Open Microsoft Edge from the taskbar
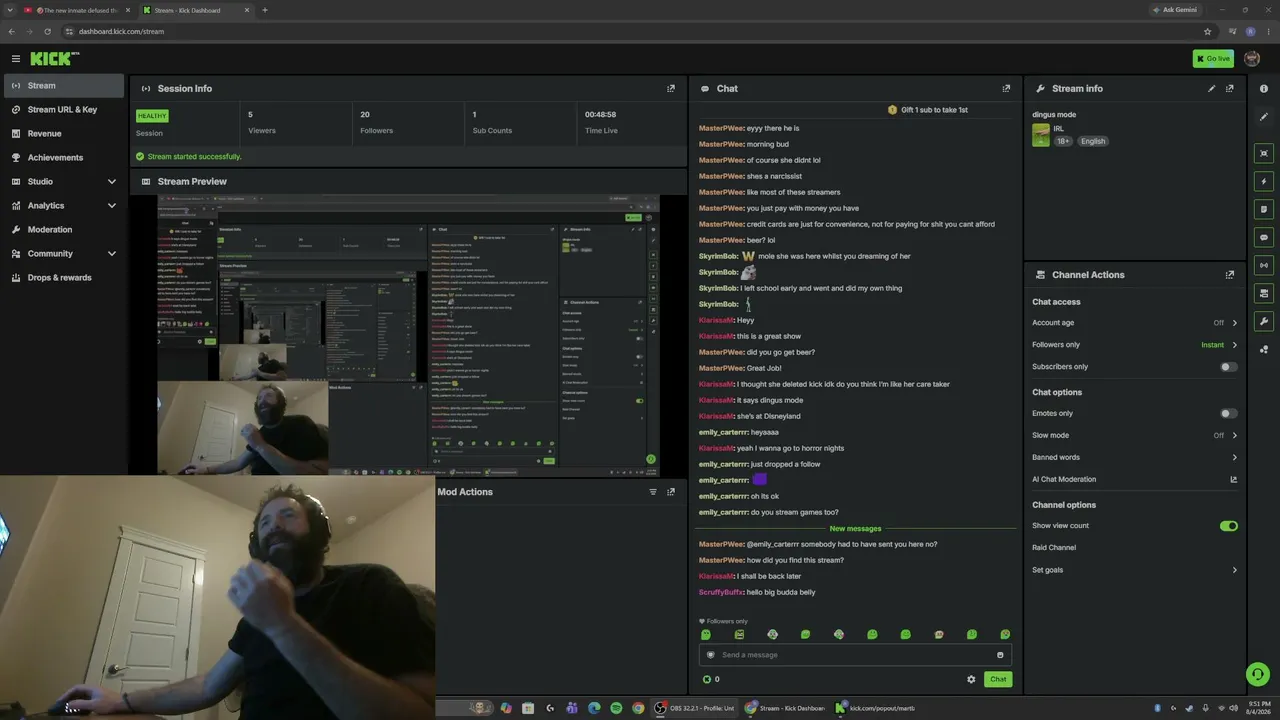This screenshot has height=720, width=1280. click(x=594, y=708)
